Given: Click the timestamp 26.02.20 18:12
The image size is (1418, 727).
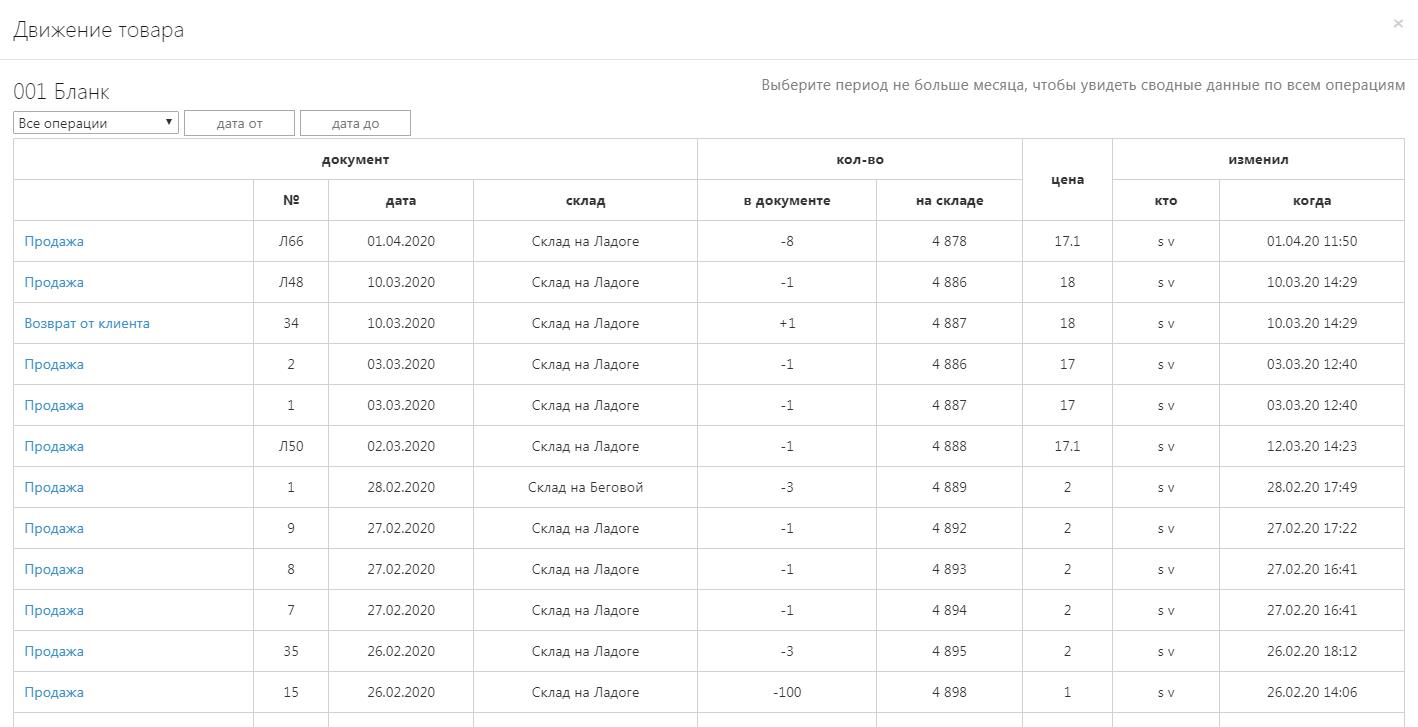Looking at the screenshot, I should click(x=1312, y=651).
